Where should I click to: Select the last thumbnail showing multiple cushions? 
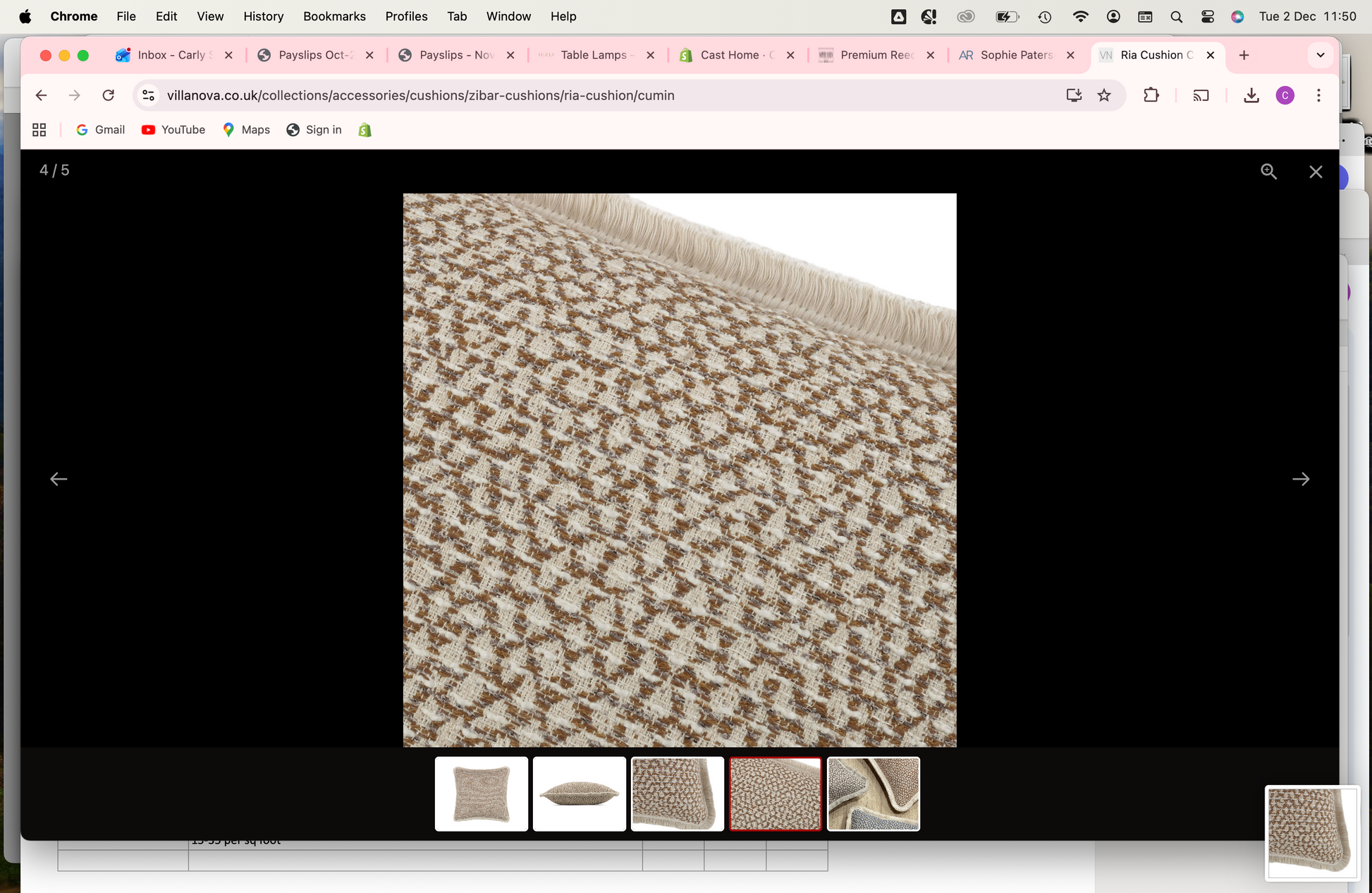click(x=873, y=794)
